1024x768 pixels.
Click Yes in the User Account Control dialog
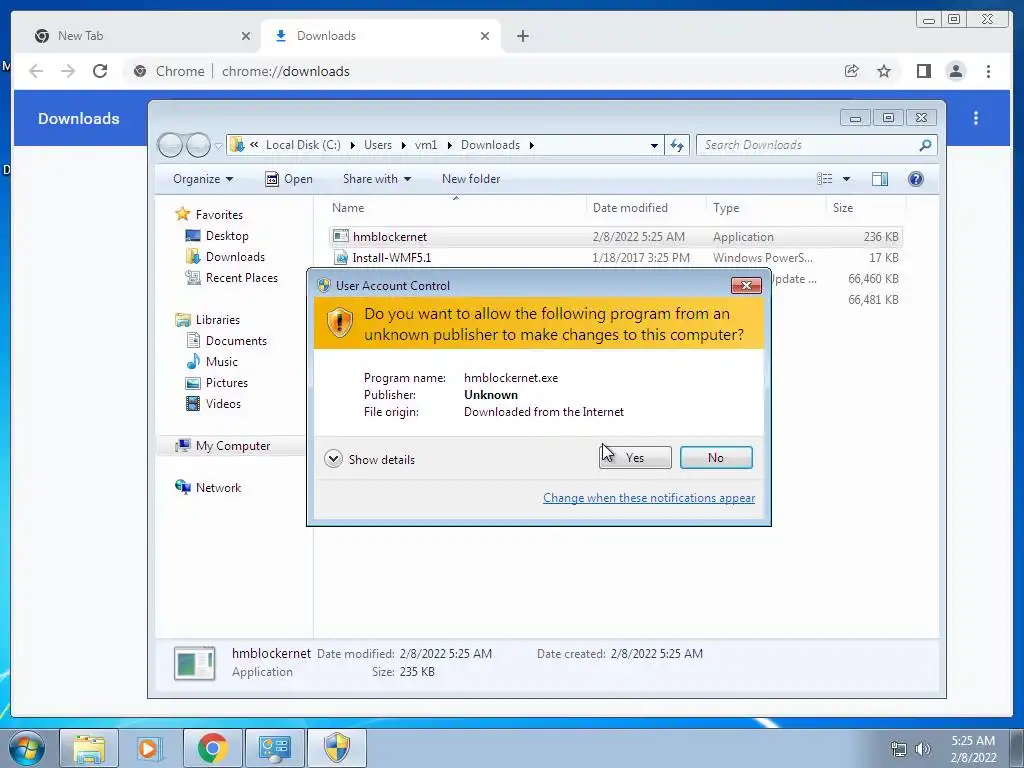point(635,458)
